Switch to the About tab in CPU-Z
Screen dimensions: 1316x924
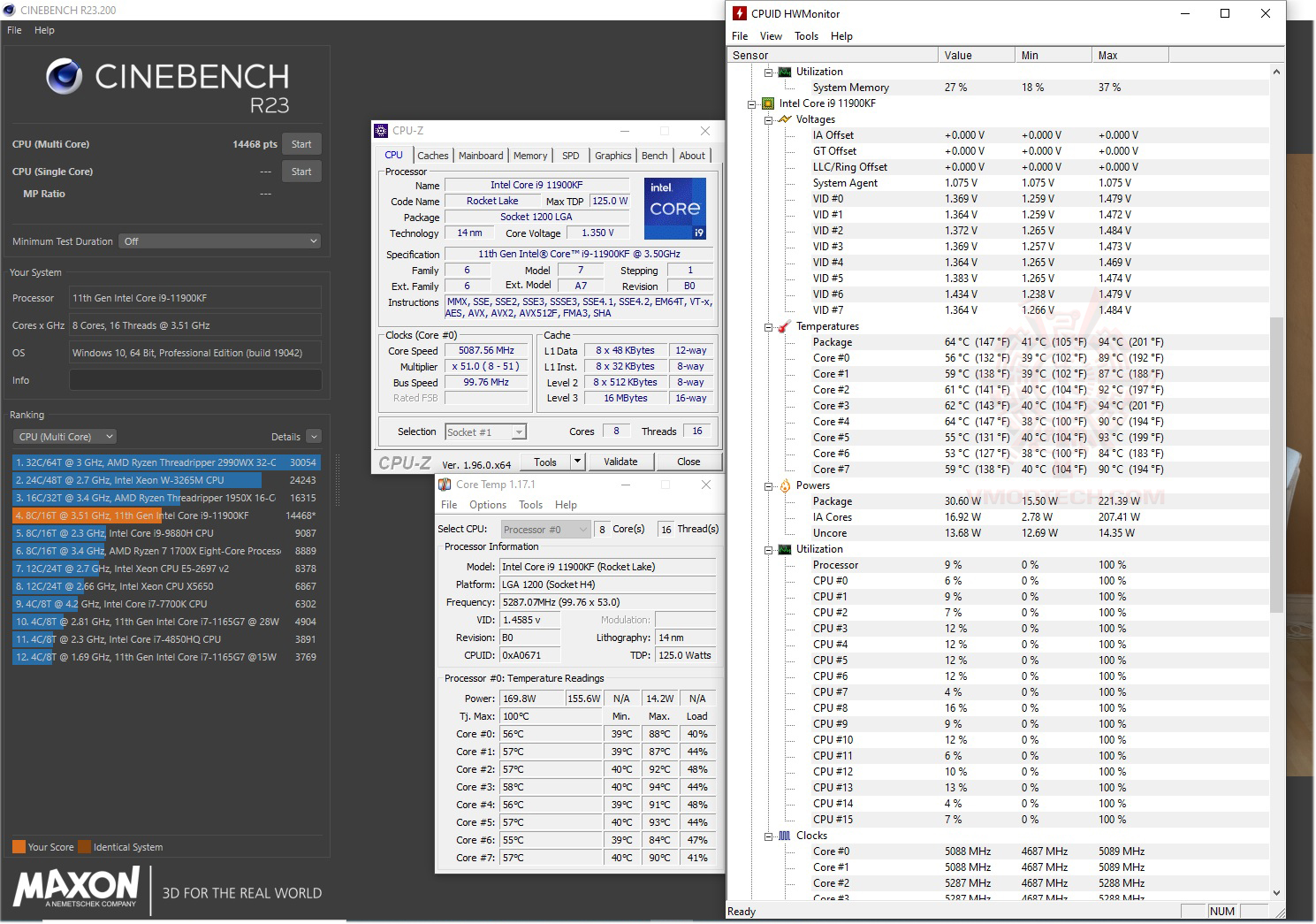(x=692, y=156)
